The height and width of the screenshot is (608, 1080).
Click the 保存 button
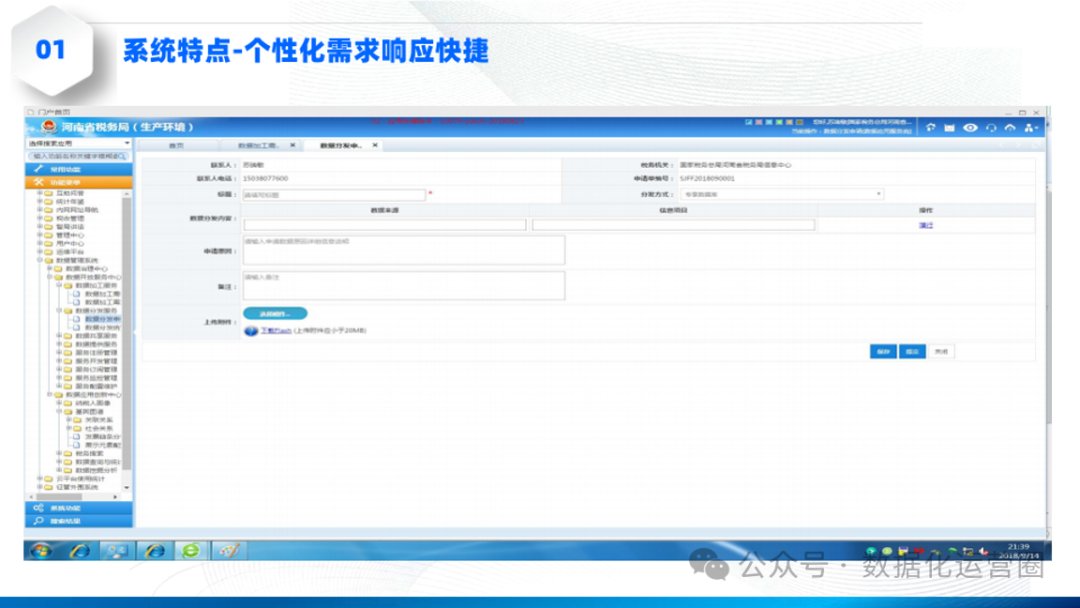(883, 352)
